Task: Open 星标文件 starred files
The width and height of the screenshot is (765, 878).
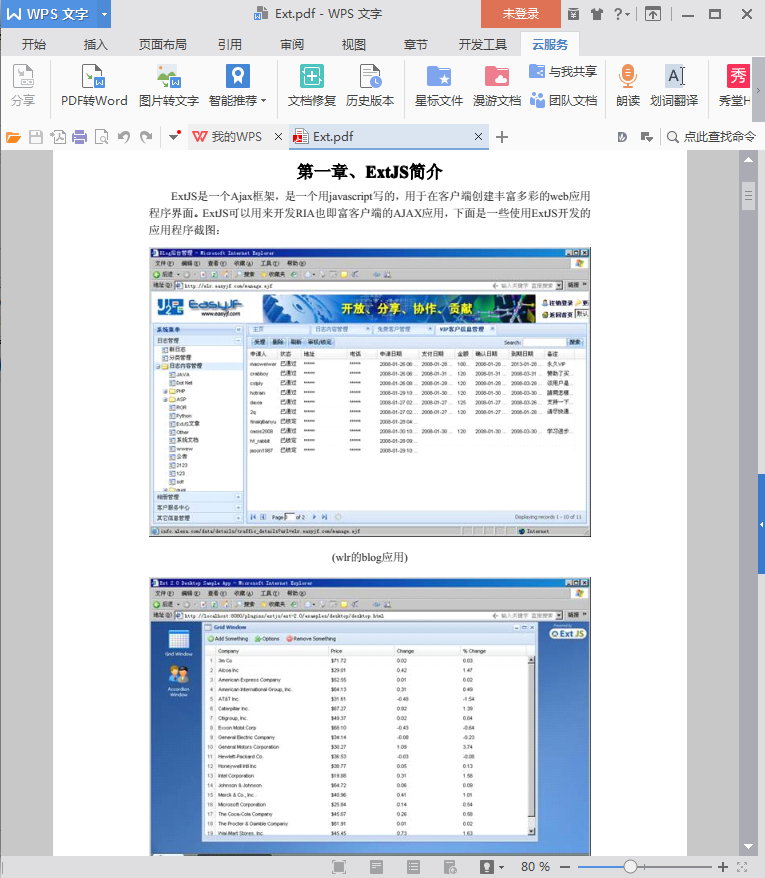Action: pos(439,86)
